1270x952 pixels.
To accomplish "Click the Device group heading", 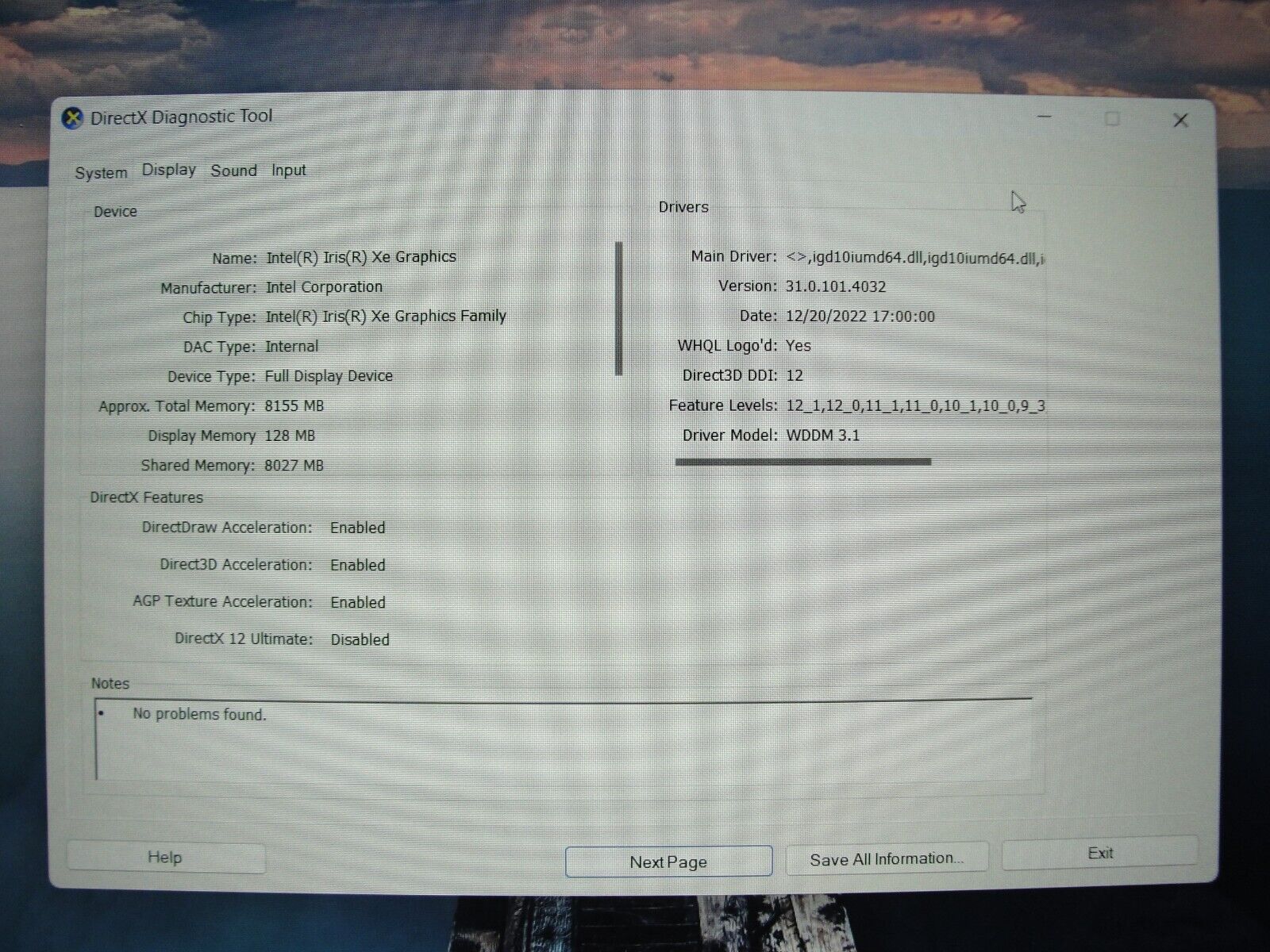I will [115, 212].
